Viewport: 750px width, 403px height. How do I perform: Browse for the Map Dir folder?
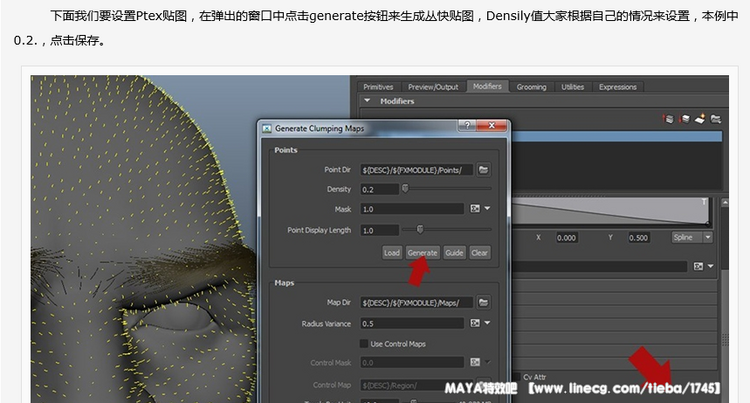point(483,303)
